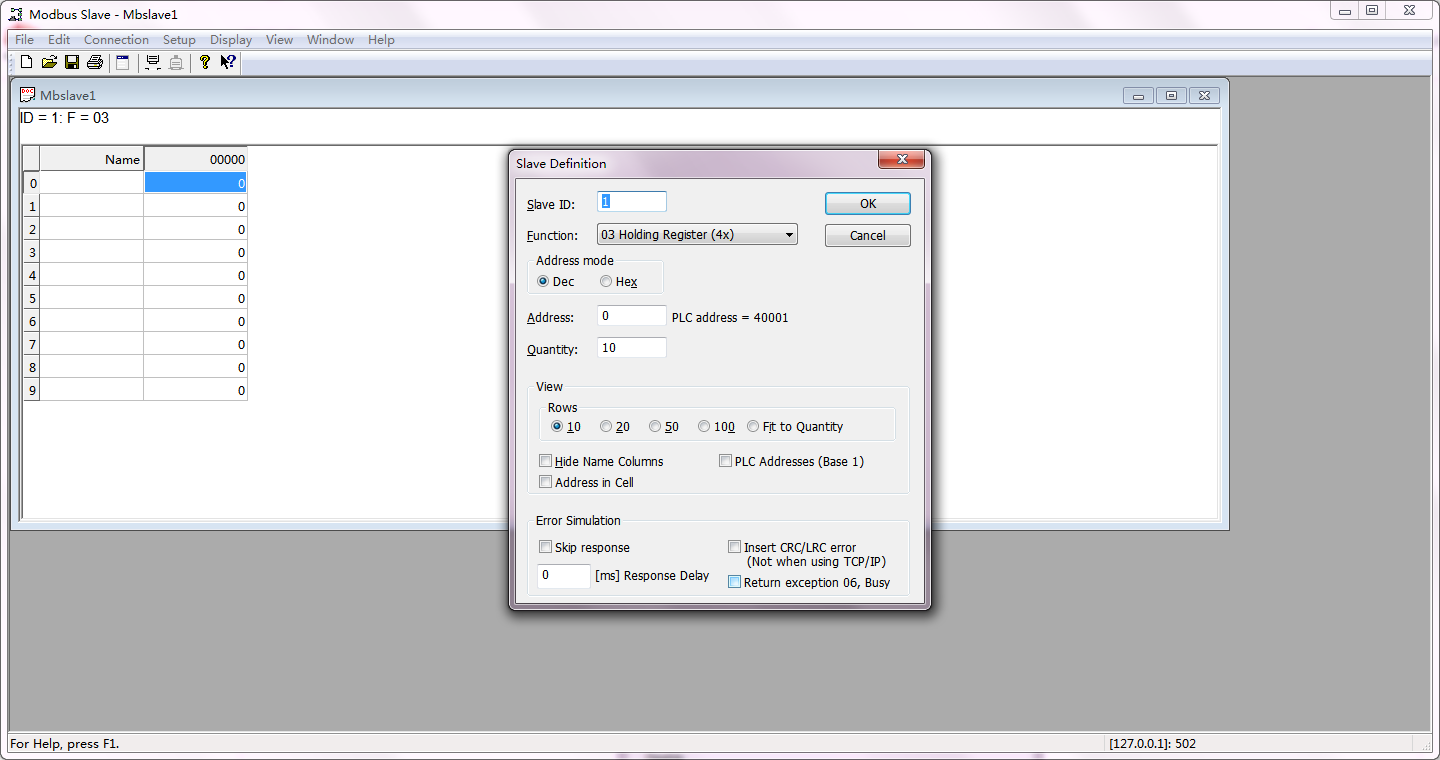Confirm the dialog with OK
Image resolution: width=1440 pixels, height=760 pixels.
click(x=868, y=204)
